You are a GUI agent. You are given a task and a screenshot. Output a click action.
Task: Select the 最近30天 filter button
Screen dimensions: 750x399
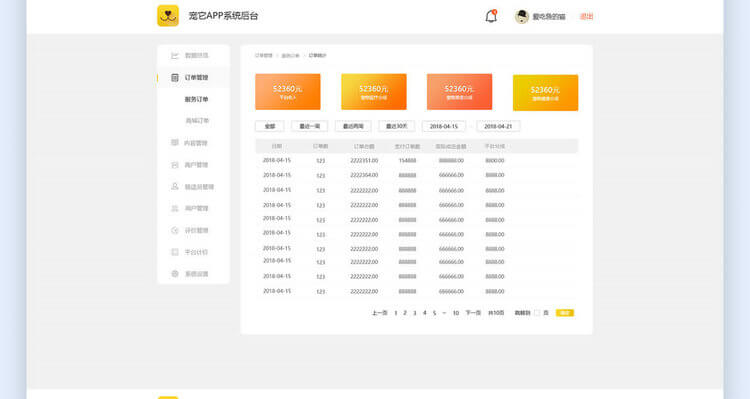[397, 126]
